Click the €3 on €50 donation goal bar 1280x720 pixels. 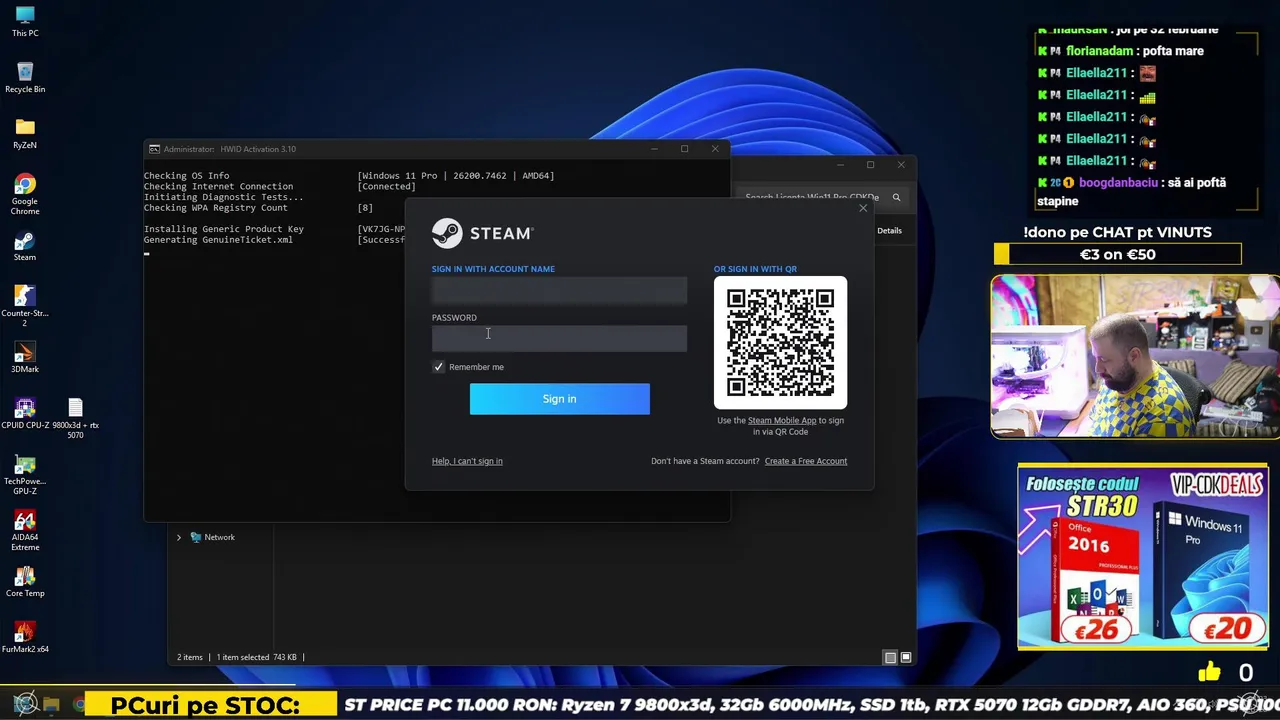click(x=1118, y=254)
